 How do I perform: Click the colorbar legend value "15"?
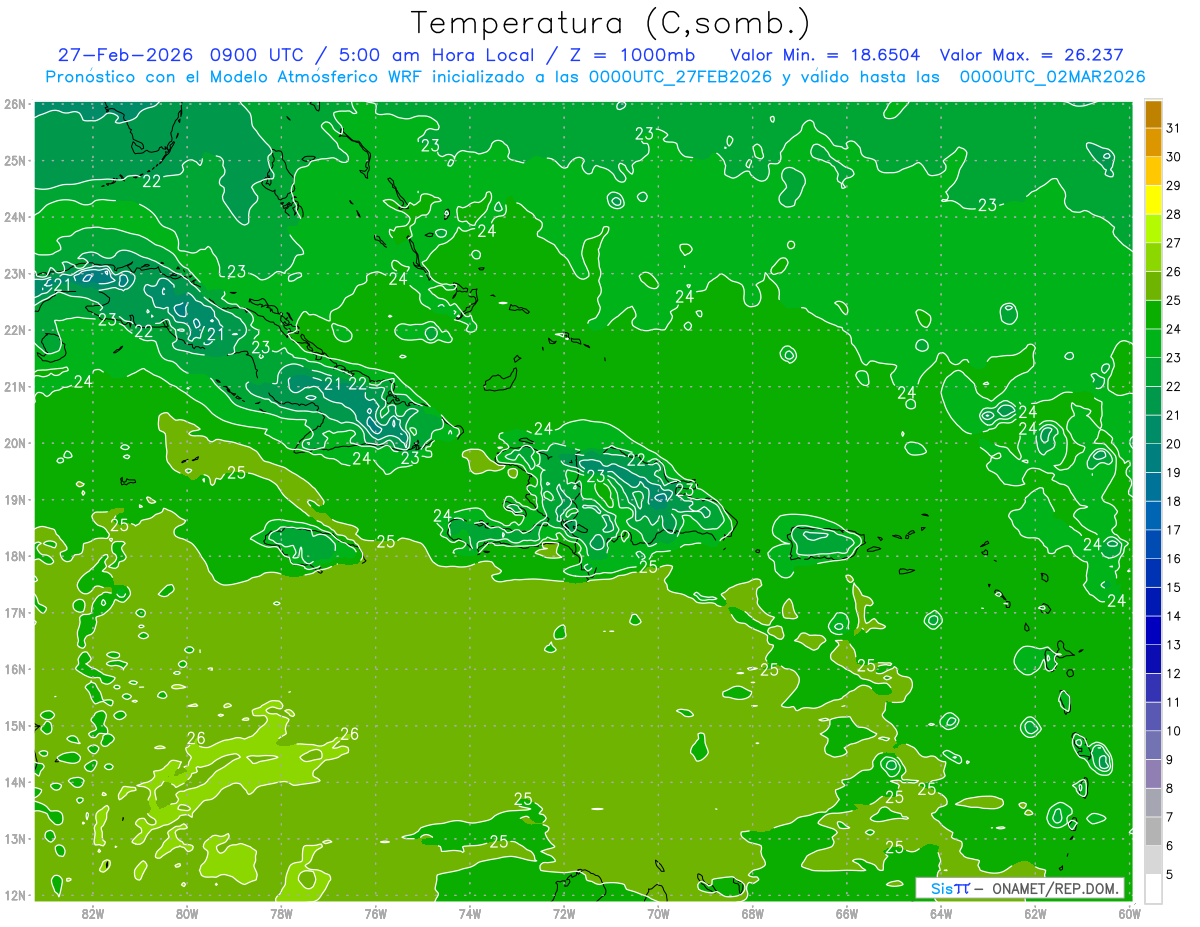click(1173, 587)
